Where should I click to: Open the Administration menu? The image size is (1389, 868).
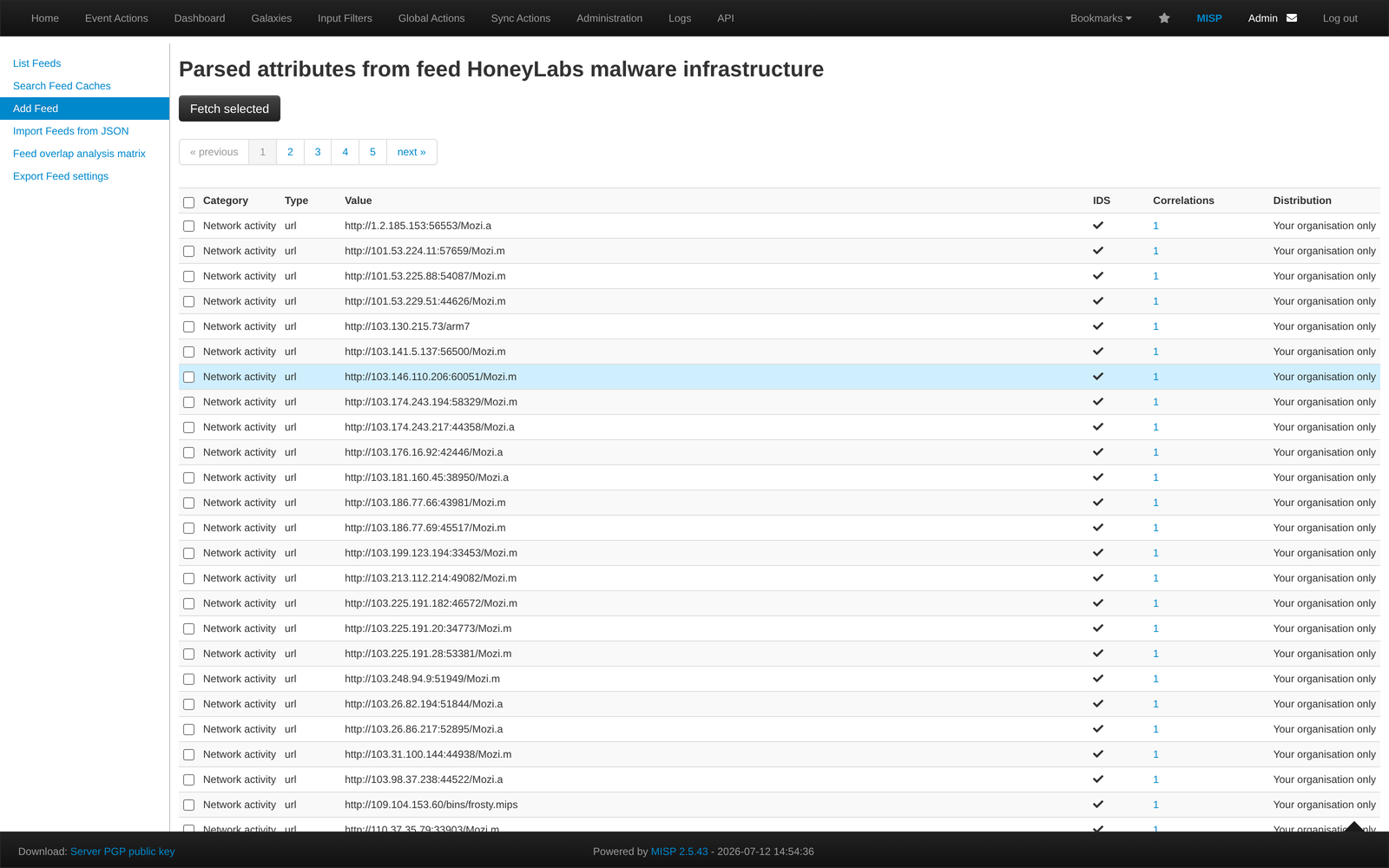pyautogui.click(x=609, y=18)
